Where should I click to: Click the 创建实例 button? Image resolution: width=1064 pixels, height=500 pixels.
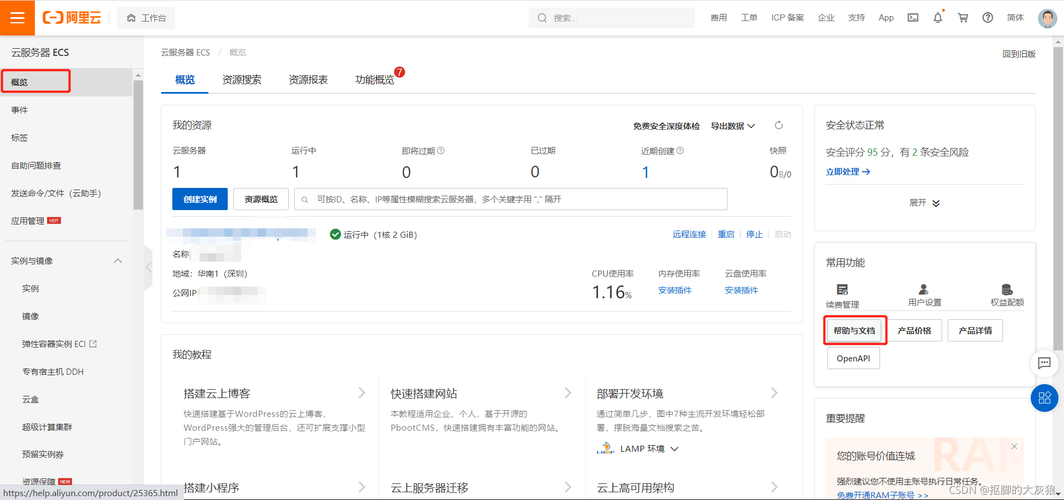tap(200, 199)
